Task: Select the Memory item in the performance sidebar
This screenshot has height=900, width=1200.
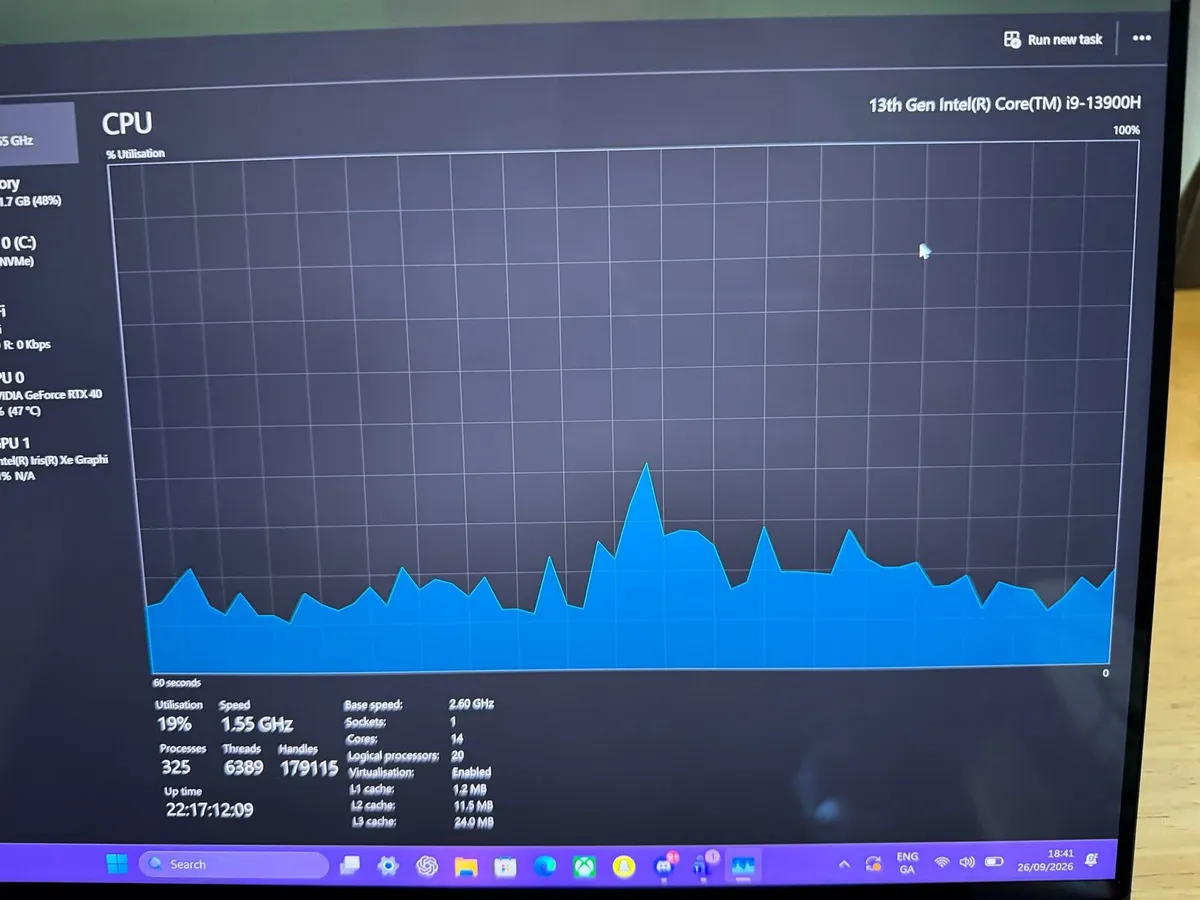Action: (x=30, y=192)
